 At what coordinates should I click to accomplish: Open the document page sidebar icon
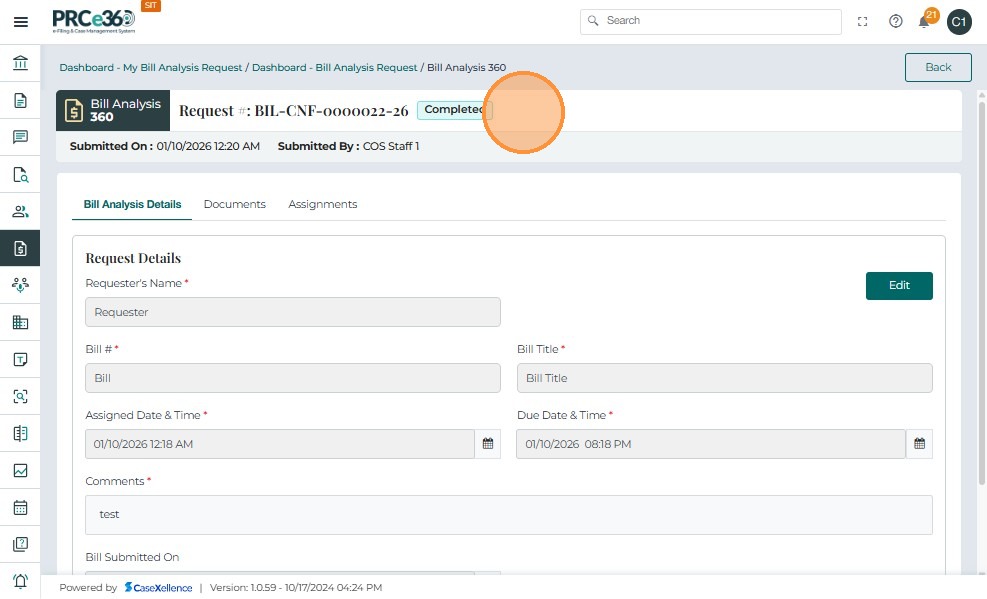coord(20,100)
